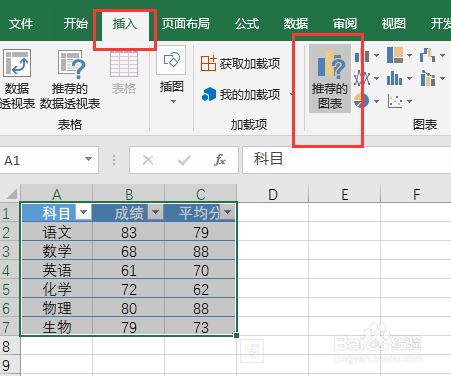This screenshot has height=376, width=451.
Task: Open the 文件 File tab
Action: coord(21,24)
